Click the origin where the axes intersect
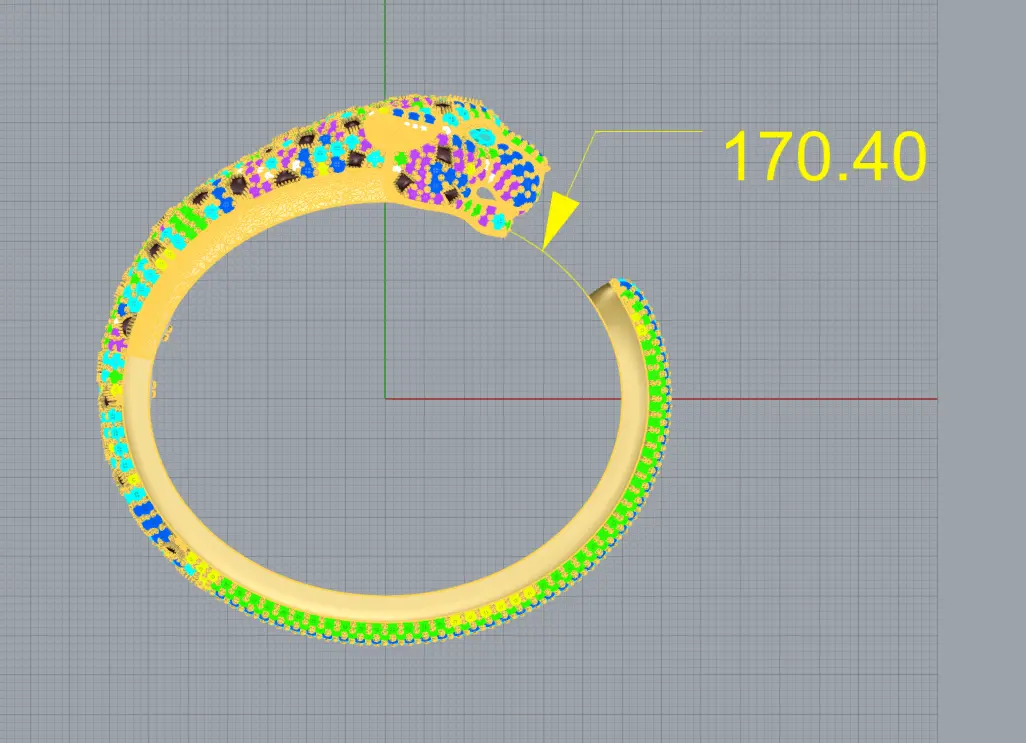Viewport: 1026px width, 743px height. click(x=385, y=399)
